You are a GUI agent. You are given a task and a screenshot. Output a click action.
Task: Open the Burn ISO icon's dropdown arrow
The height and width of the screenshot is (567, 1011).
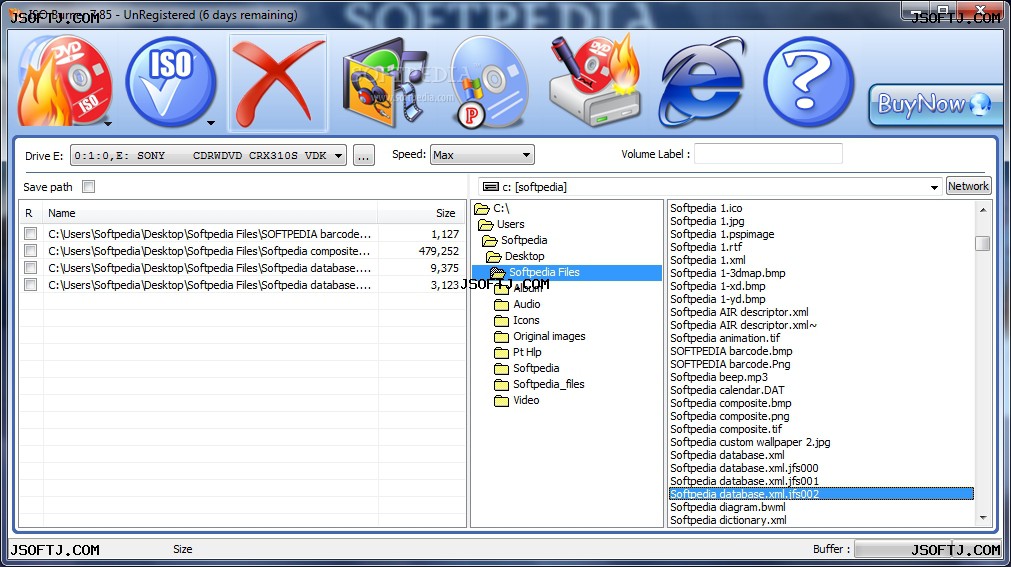pyautogui.click(x=108, y=123)
